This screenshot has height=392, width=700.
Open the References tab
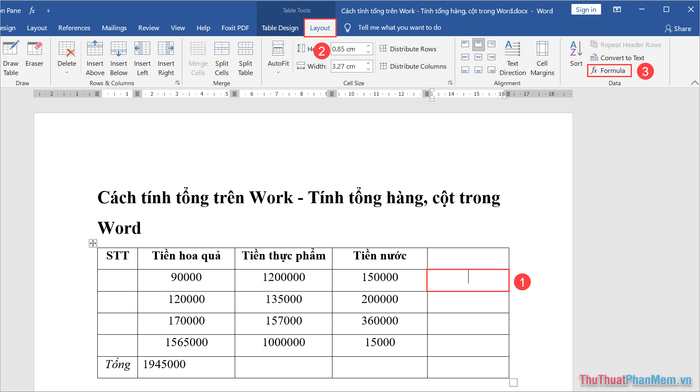pos(74,28)
